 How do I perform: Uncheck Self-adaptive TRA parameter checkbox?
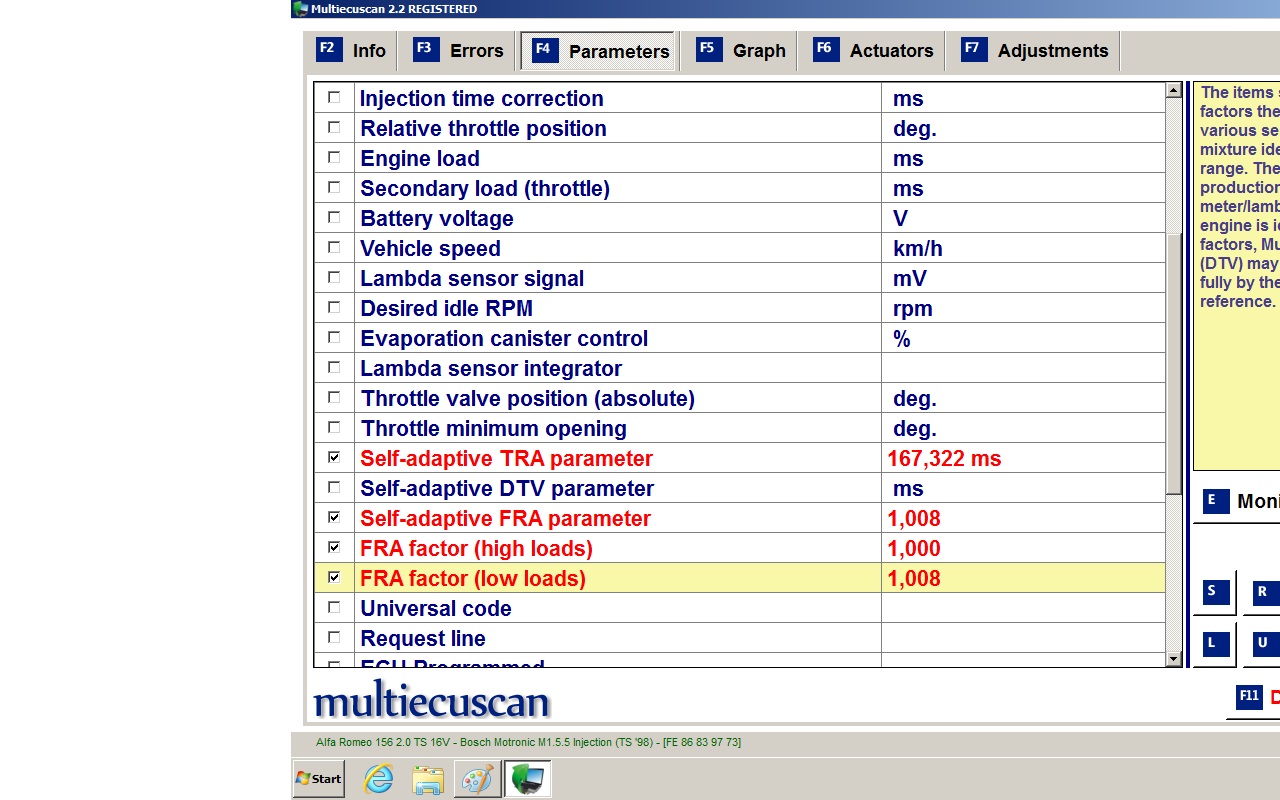coord(334,458)
